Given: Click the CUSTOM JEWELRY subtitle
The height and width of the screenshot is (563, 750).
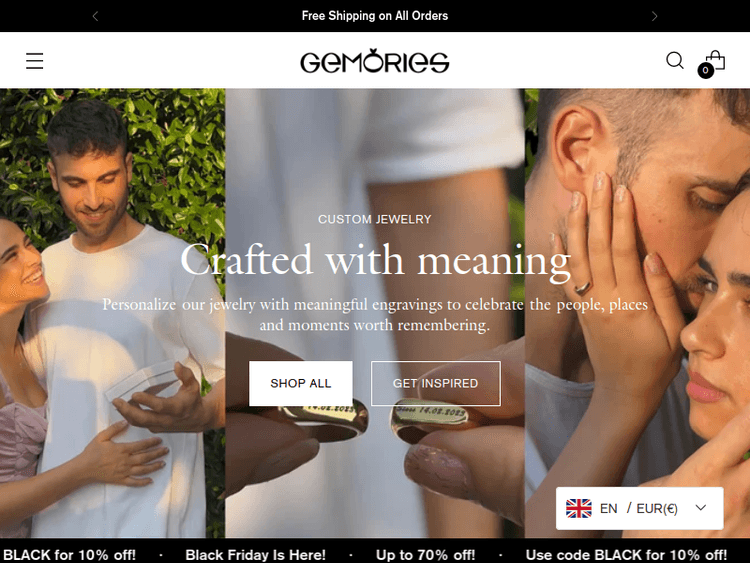Looking at the screenshot, I should (375, 219).
